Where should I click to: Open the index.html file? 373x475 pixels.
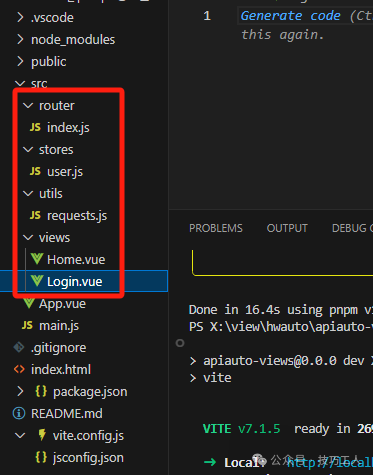(x=61, y=369)
